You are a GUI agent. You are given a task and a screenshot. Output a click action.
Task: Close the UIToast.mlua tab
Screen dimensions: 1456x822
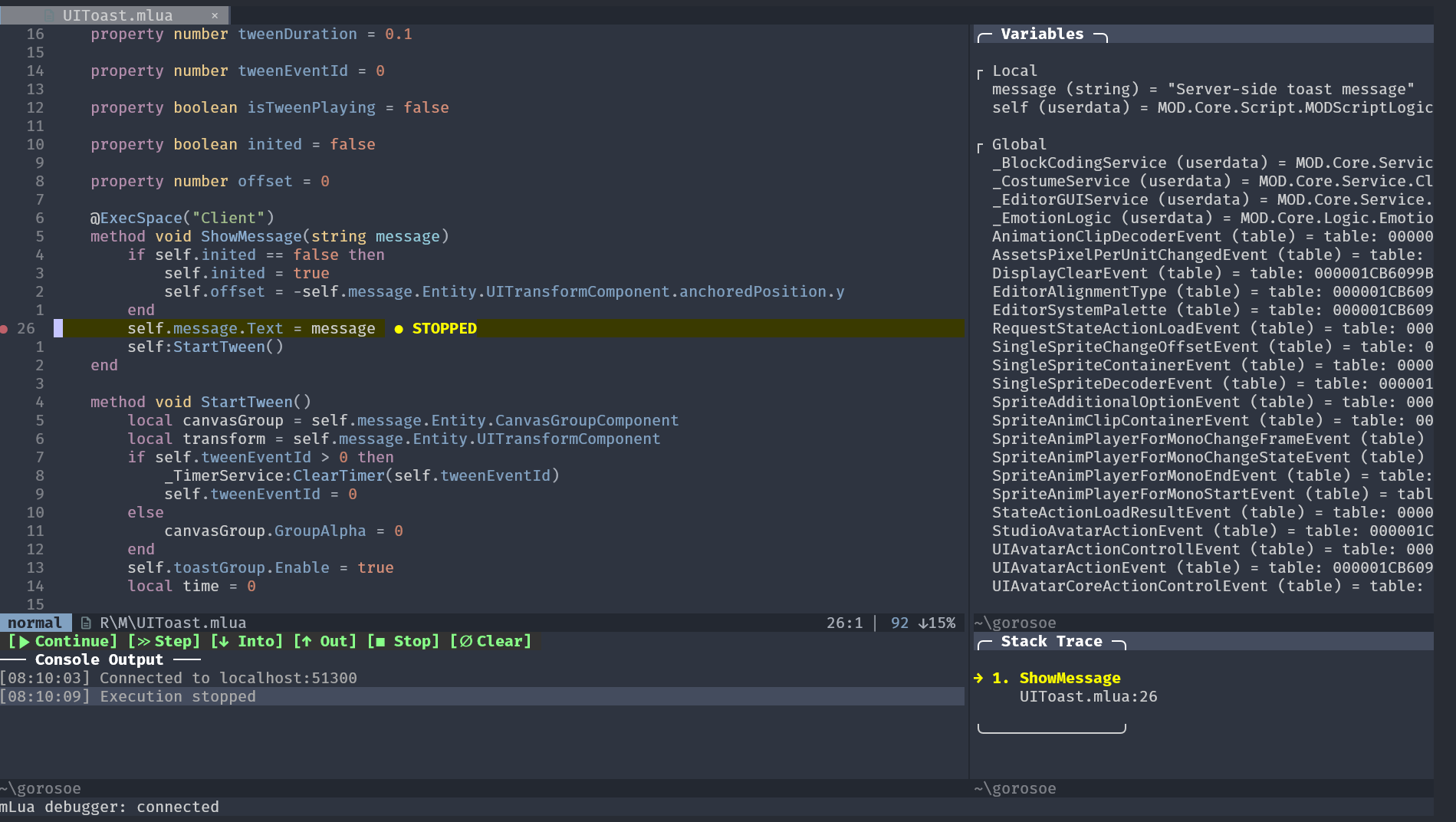[x=215, y=15]
